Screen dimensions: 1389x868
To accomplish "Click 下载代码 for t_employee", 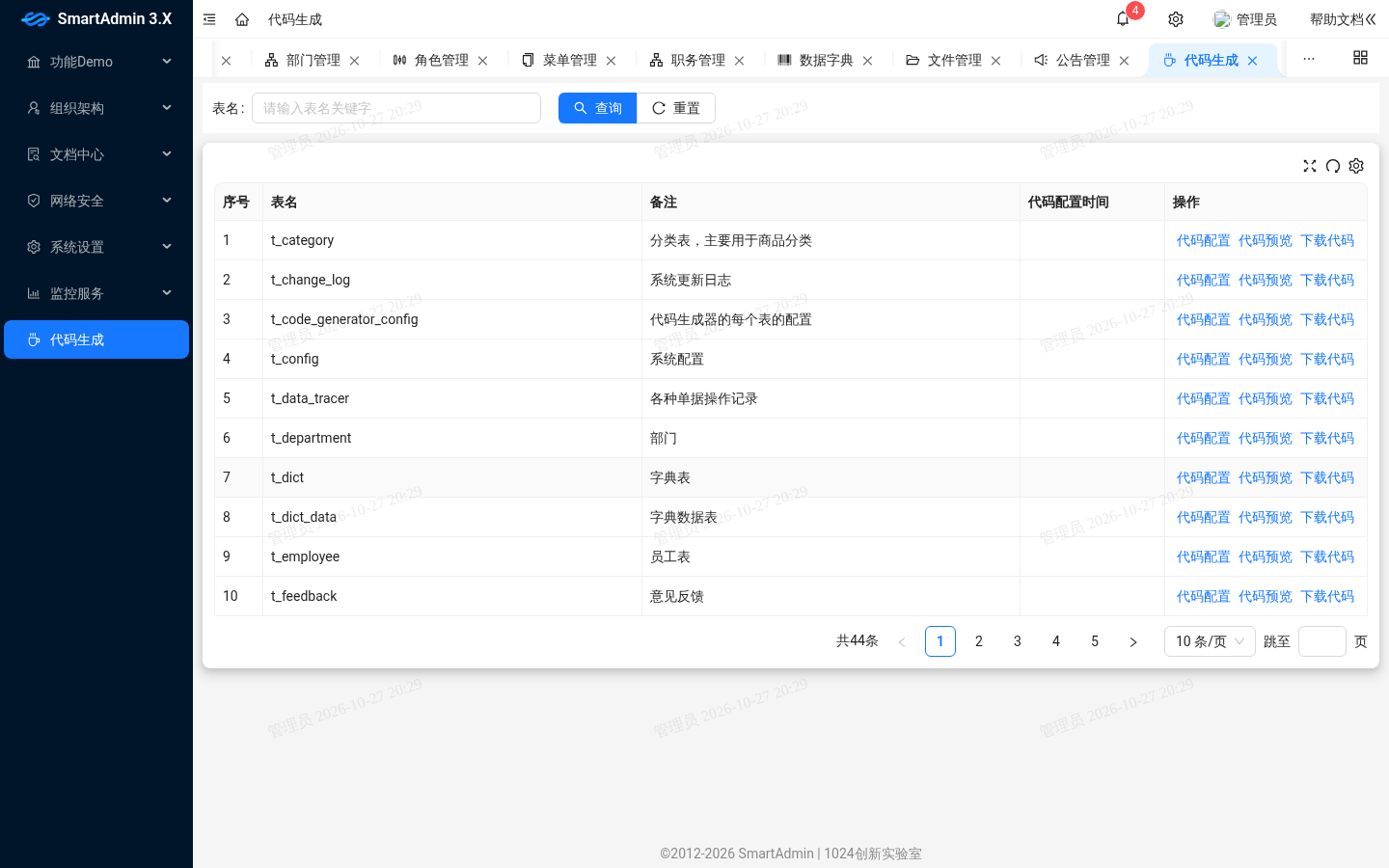I will 1327,556.
